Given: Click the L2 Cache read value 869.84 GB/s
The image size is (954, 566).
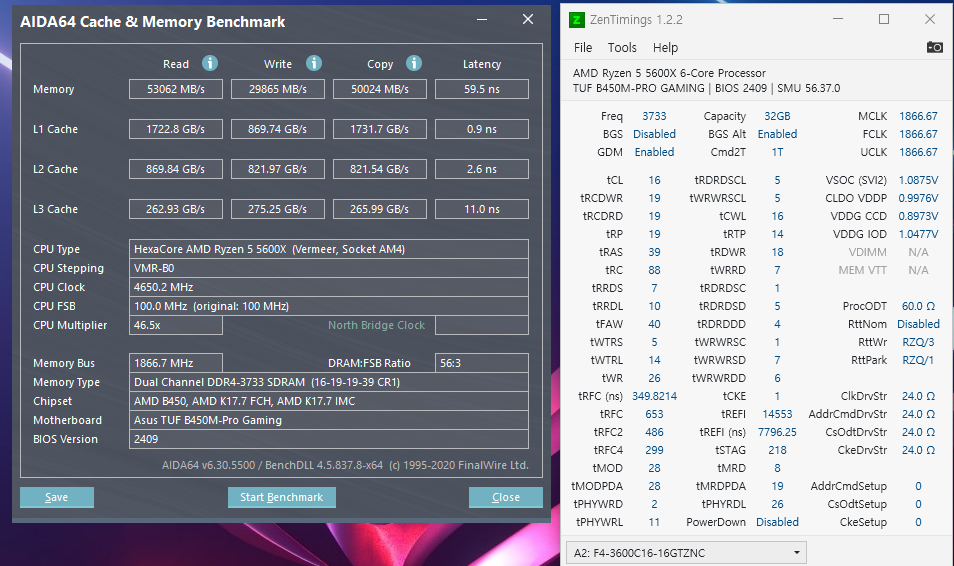Looking at the screenshot, I should click(176, 169).
